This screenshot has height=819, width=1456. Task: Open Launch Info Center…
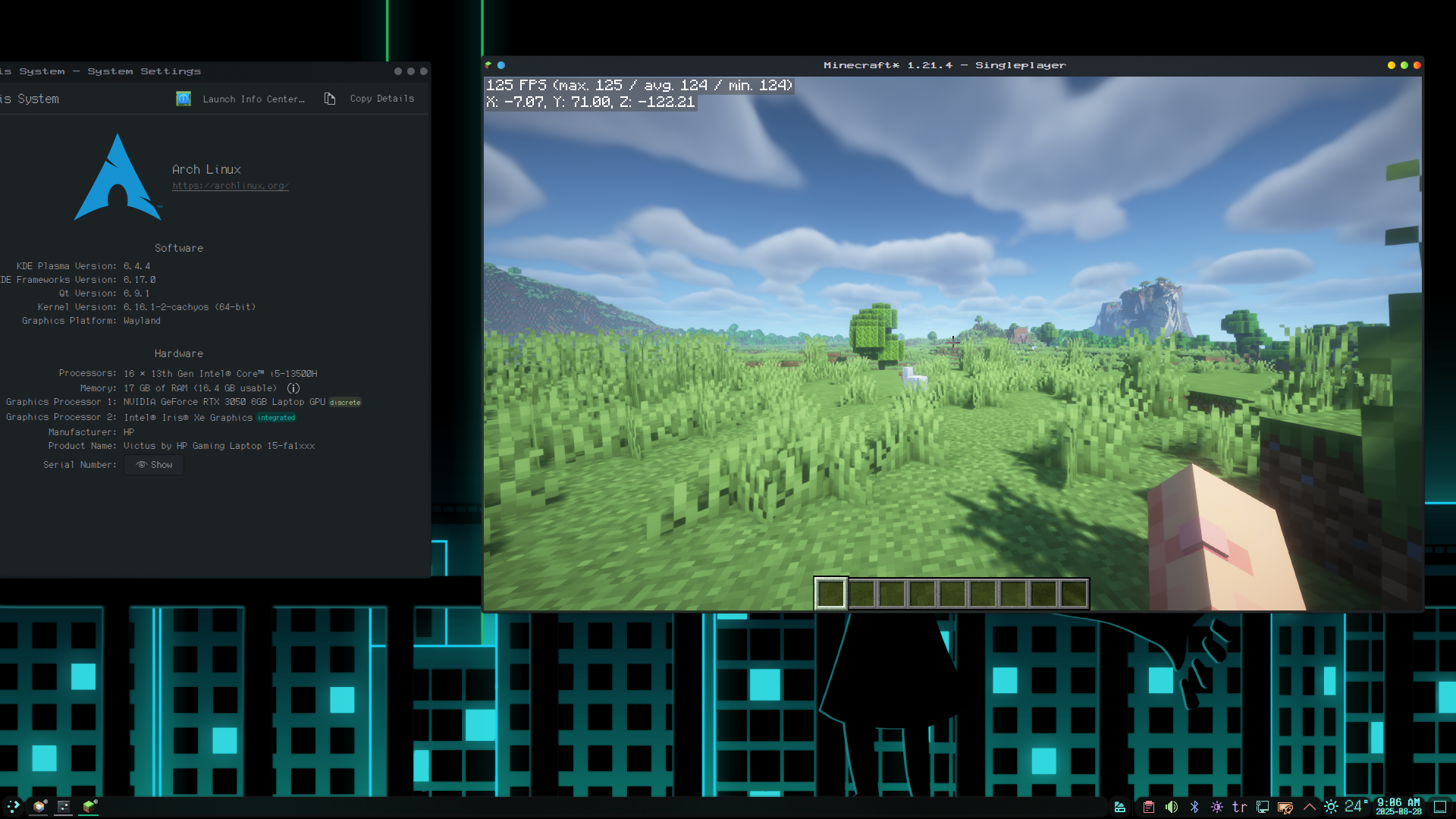tap(240, 99)
